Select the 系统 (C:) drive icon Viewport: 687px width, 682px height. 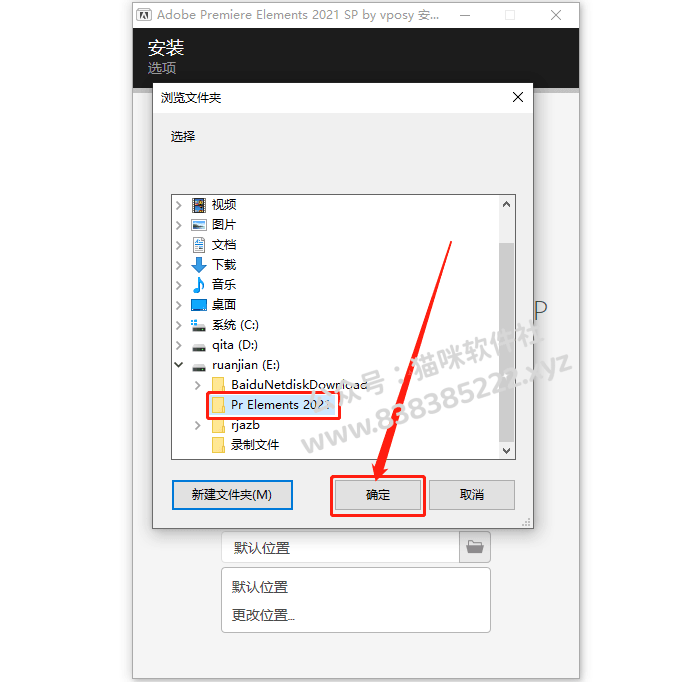pos(199,325)
